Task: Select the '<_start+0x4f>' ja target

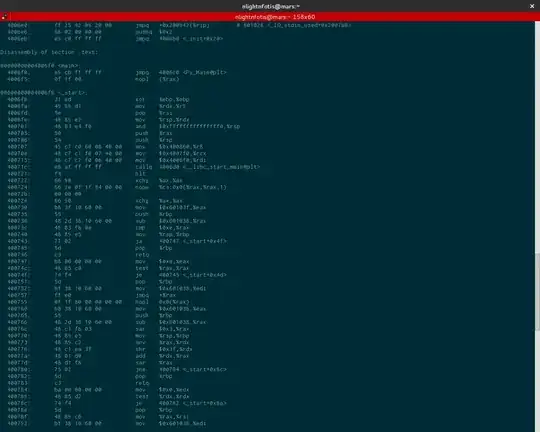Action: coord(193,241)
